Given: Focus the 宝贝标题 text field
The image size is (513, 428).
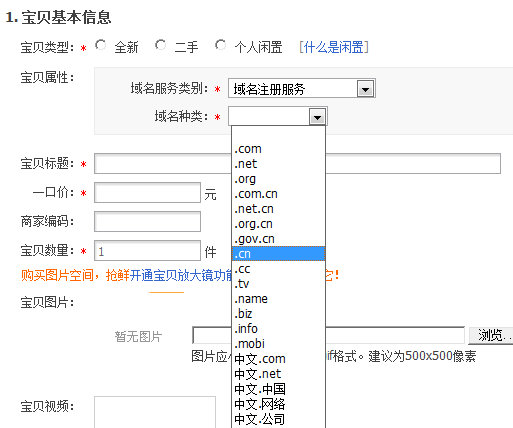Looking at the screenshot, I should [297, 164].
